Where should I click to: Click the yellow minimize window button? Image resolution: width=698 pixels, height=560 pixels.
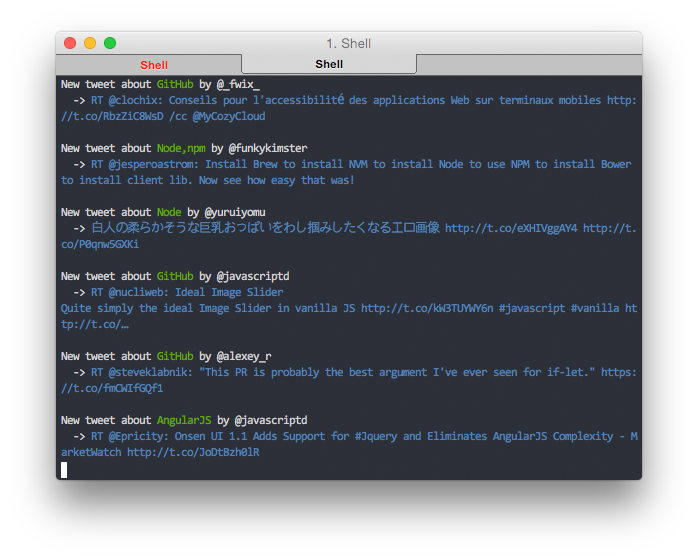pyautogui.click(x=90, y=43)
